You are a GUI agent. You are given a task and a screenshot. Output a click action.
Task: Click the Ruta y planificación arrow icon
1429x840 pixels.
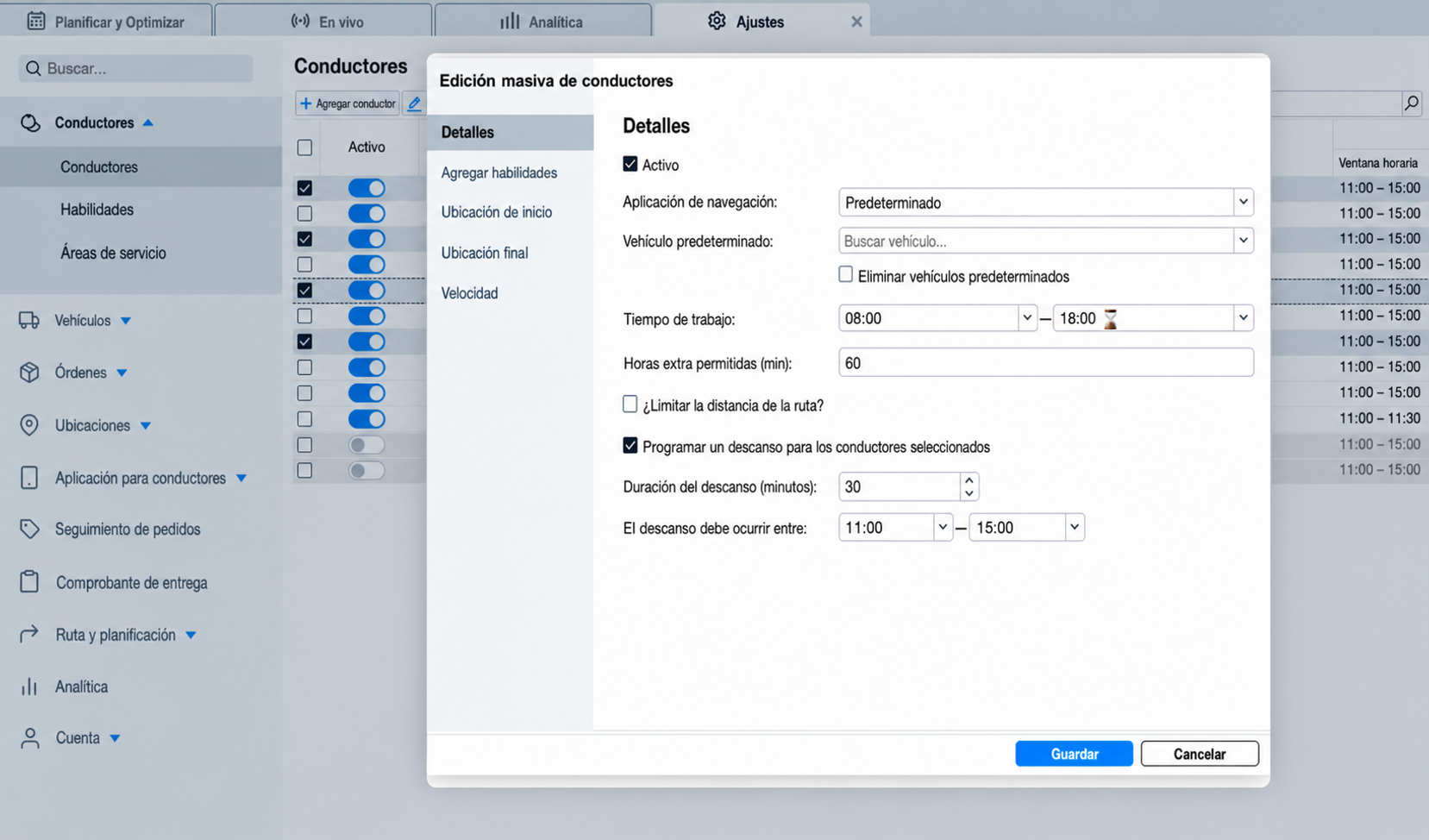pyautogui.click(x=29, y=634)
